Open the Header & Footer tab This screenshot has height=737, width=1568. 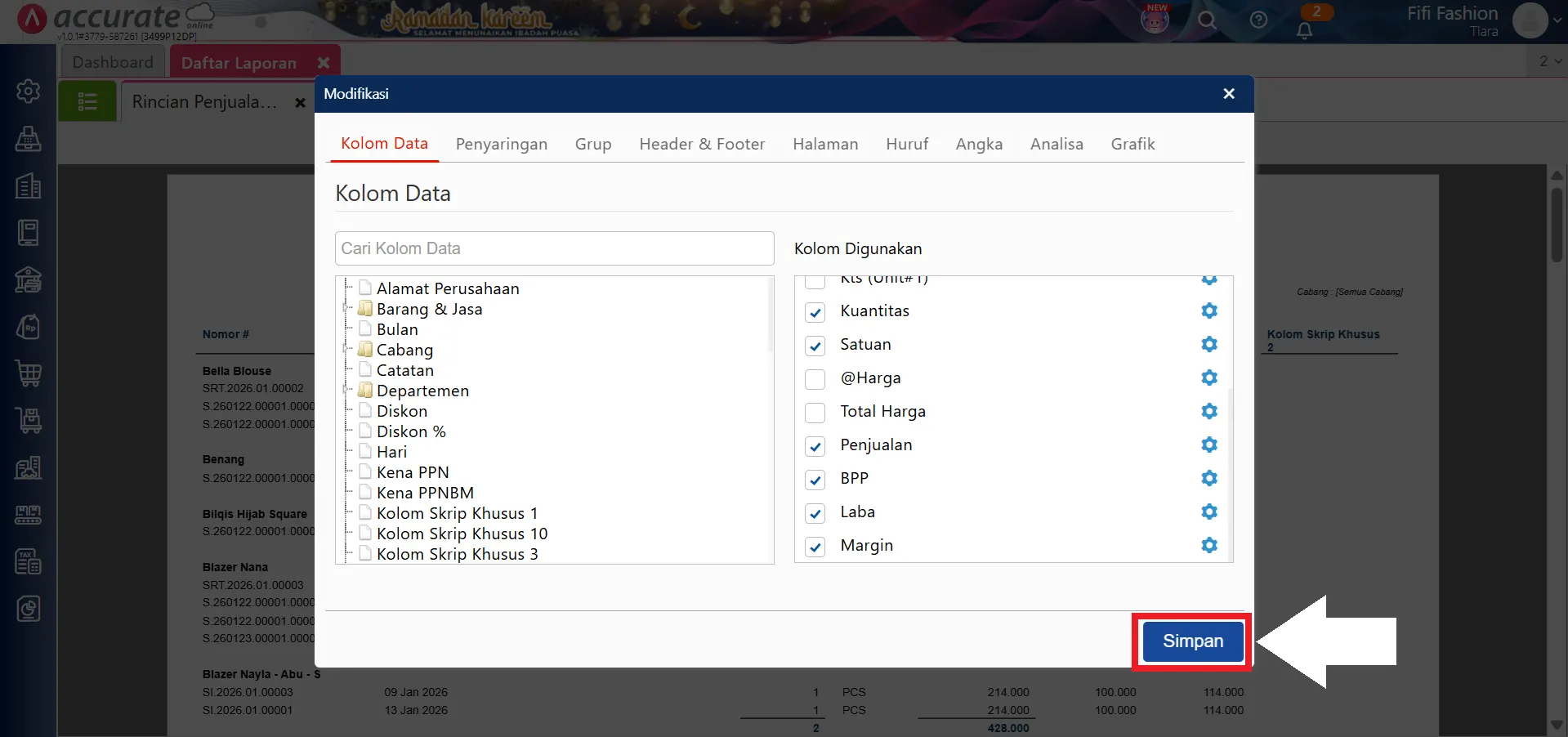[x=702, y=145]
